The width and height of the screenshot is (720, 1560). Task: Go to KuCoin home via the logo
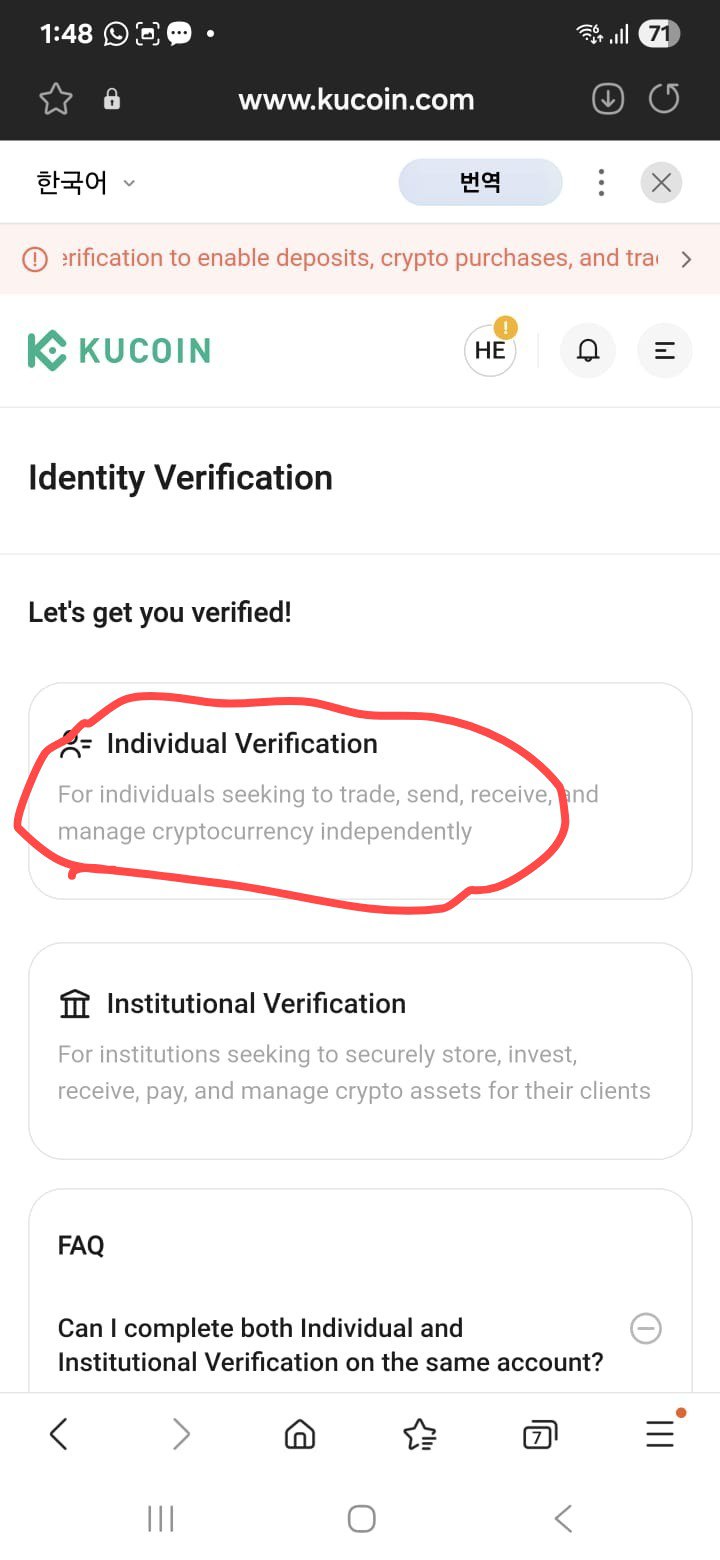119,351
